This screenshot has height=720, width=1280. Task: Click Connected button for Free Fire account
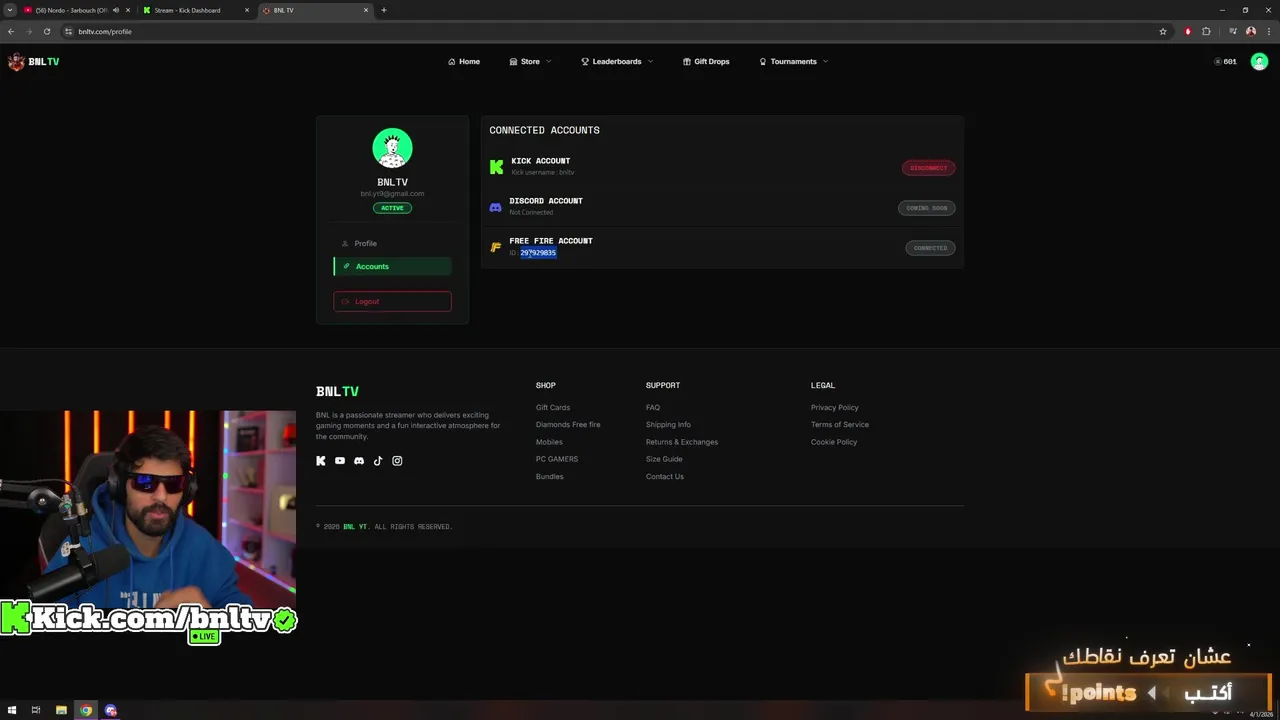[930, 248]
